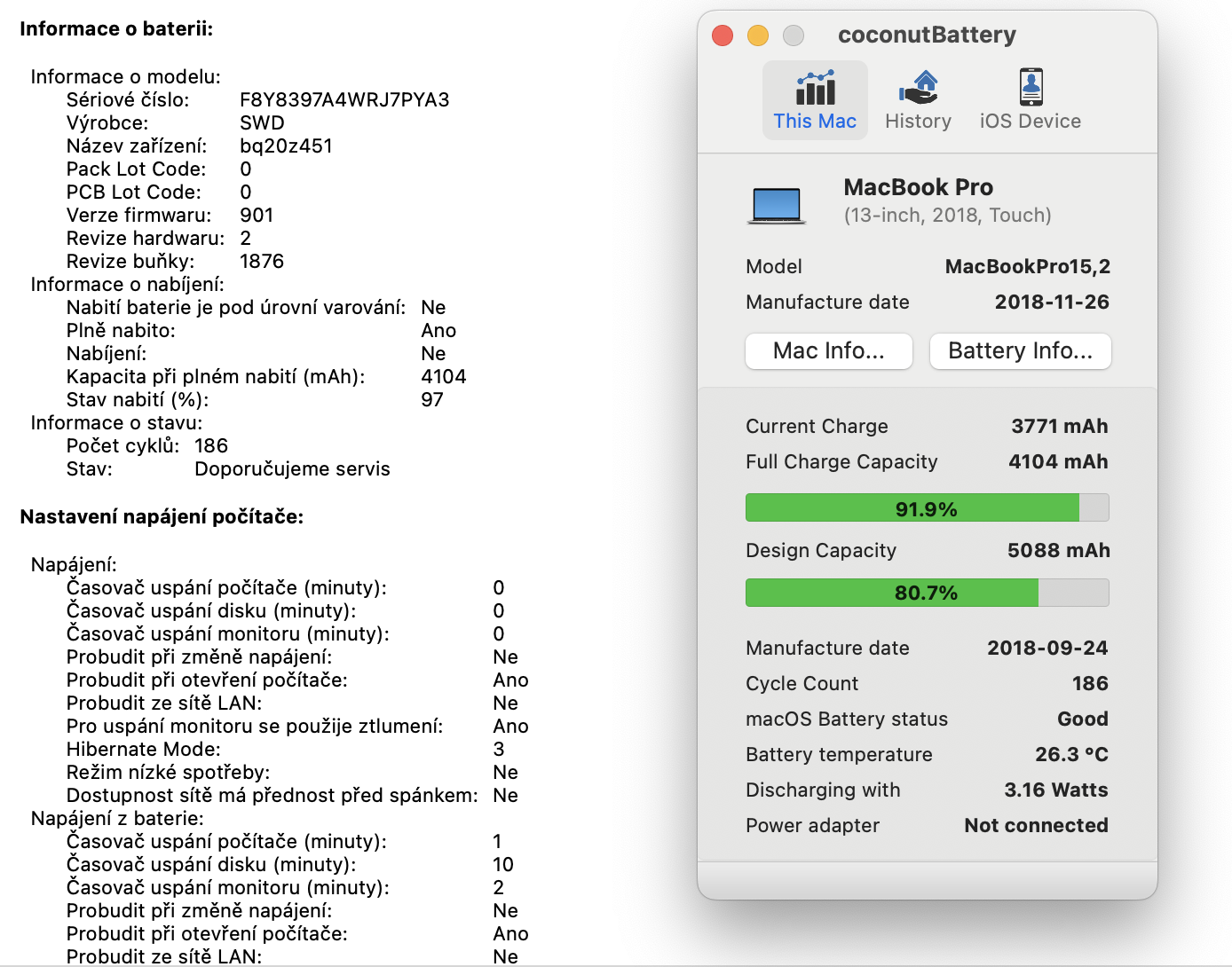Minimize coconutBattery with the yellow button

[x=758, y=35]
